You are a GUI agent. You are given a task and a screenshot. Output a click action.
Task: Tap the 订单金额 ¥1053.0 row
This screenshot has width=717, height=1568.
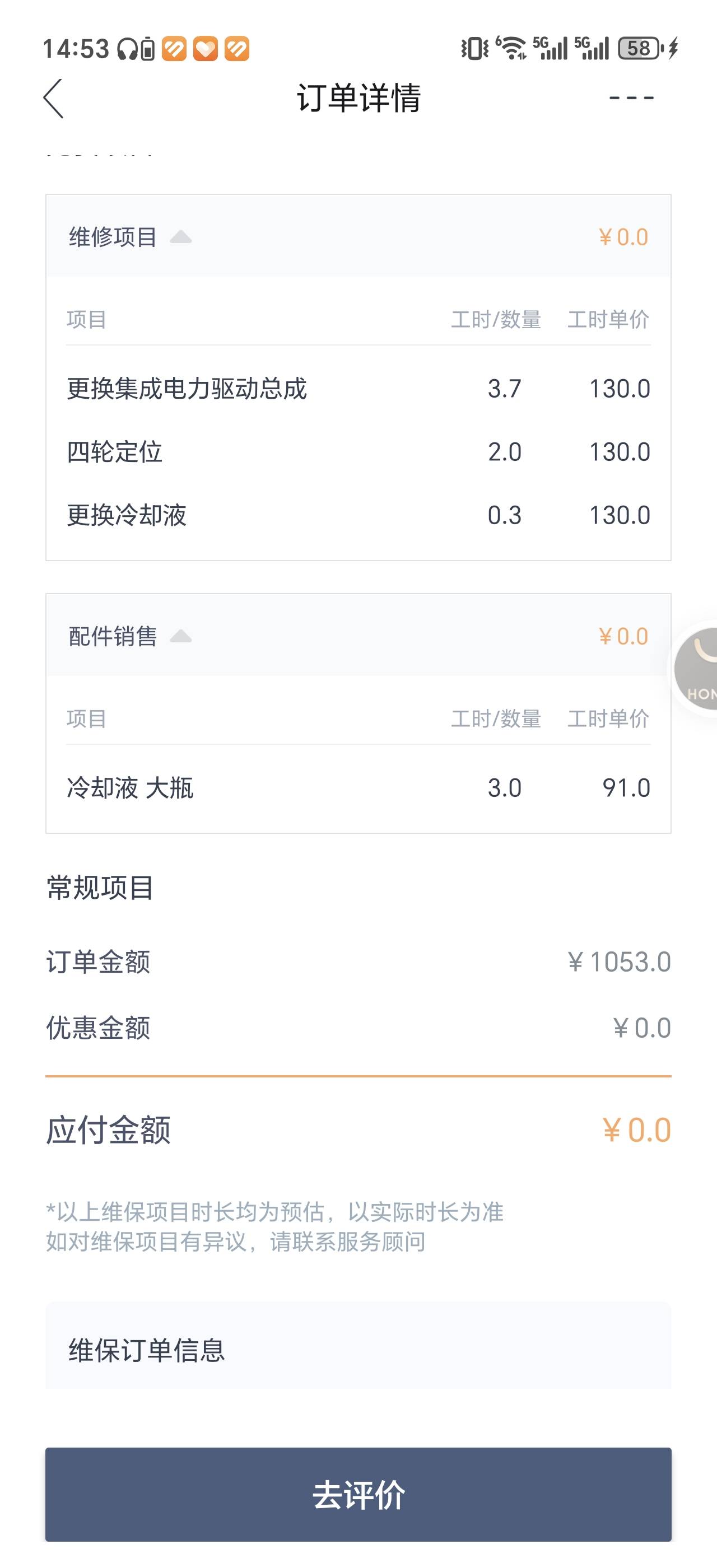point(358,962)
